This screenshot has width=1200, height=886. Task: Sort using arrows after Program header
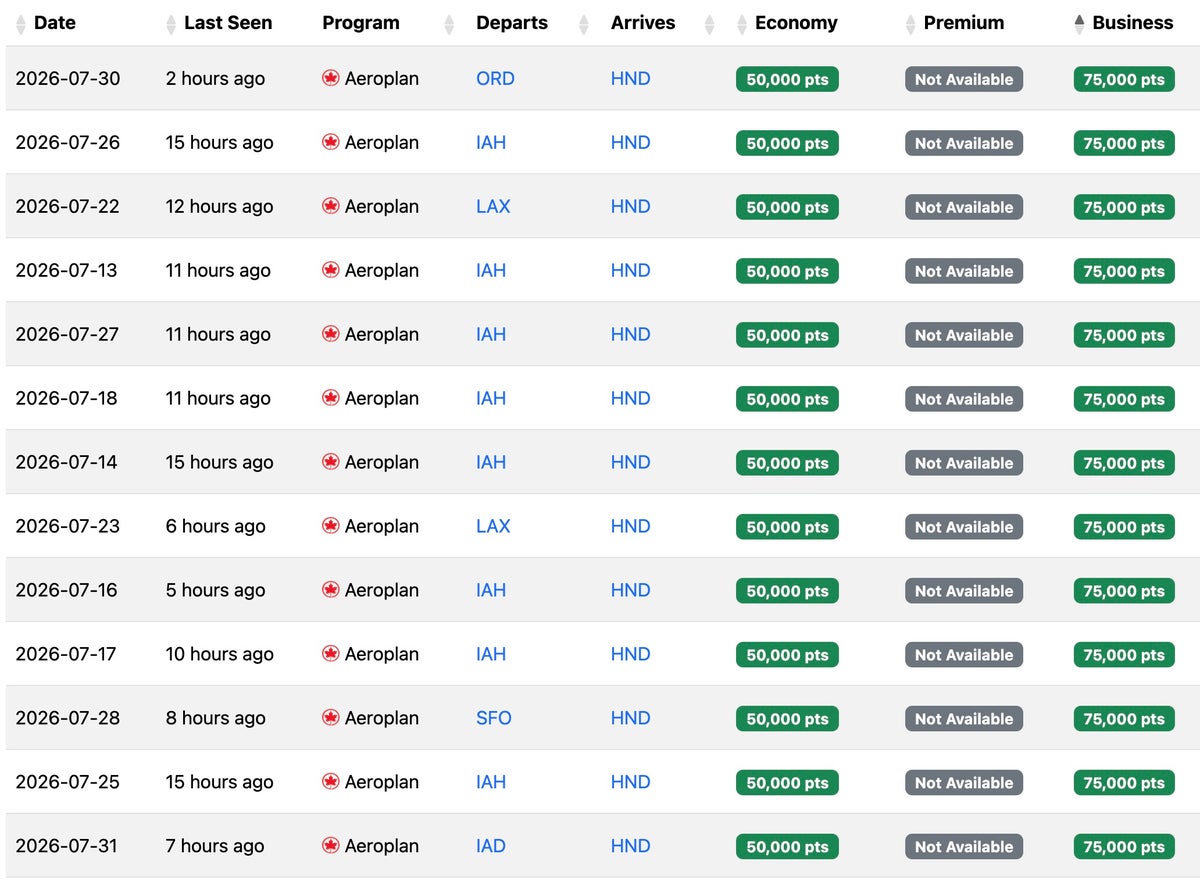point(449,24)
